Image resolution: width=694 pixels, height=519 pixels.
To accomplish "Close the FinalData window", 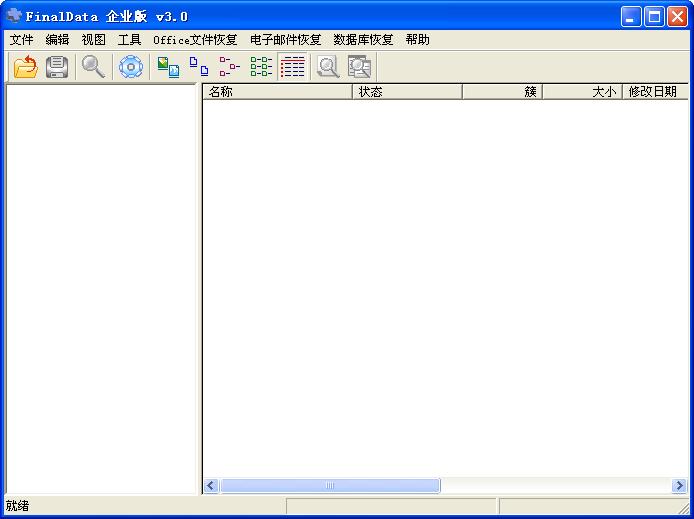I will [x=677, y=17].
